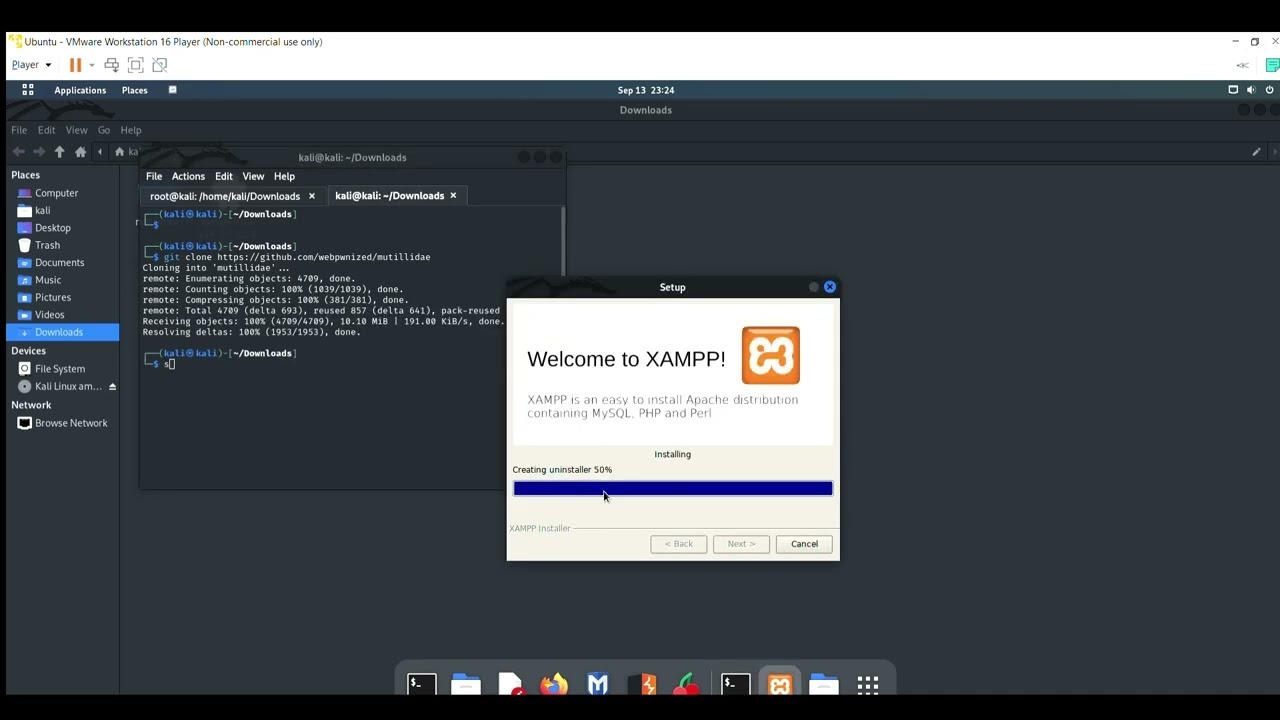Enter VMware full screen mode

[136, 65]
